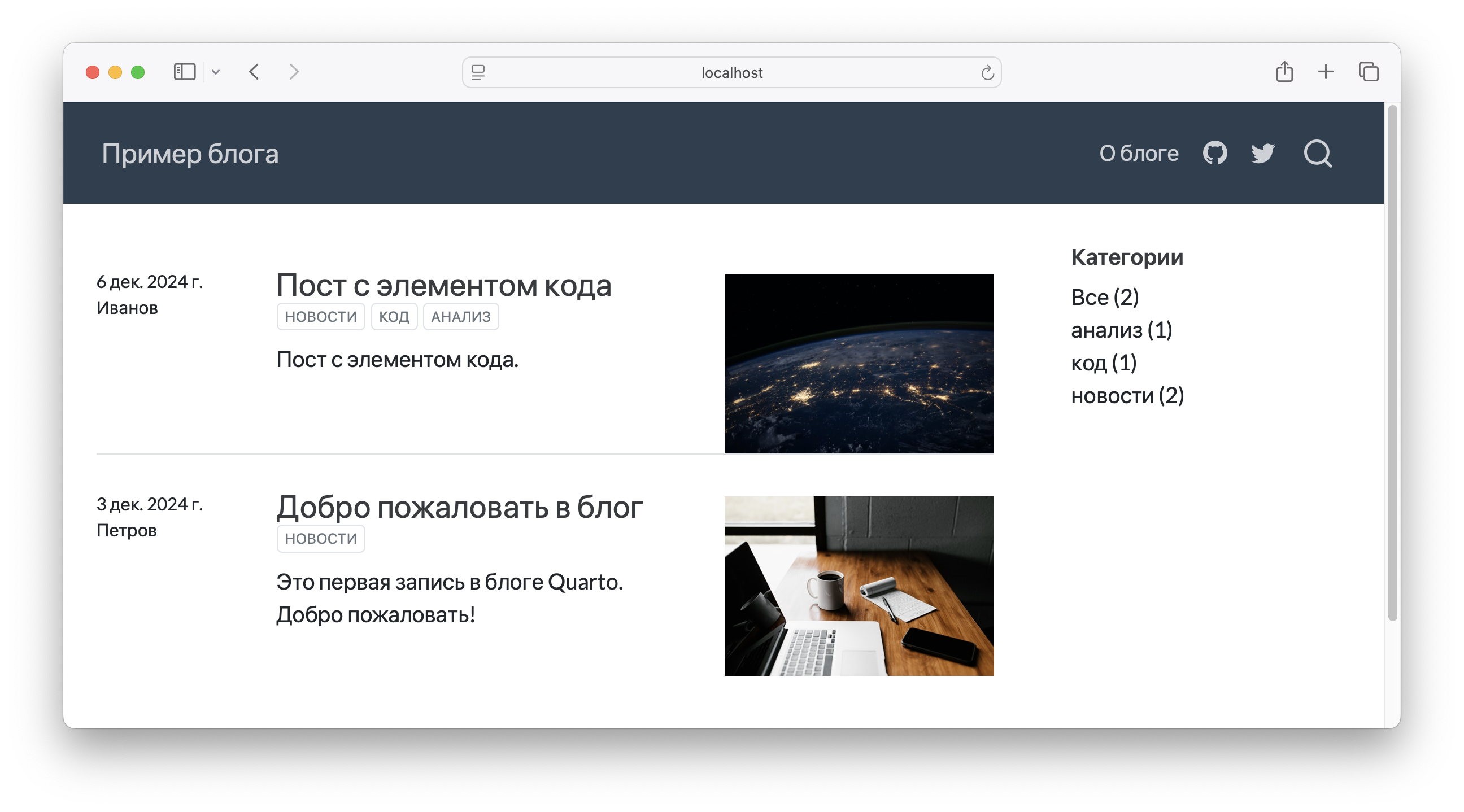Image resolution: width=1464 pixels, height=812 pixels.
Task: Open the Share icon in toolbar
Action: point(1284,72)
